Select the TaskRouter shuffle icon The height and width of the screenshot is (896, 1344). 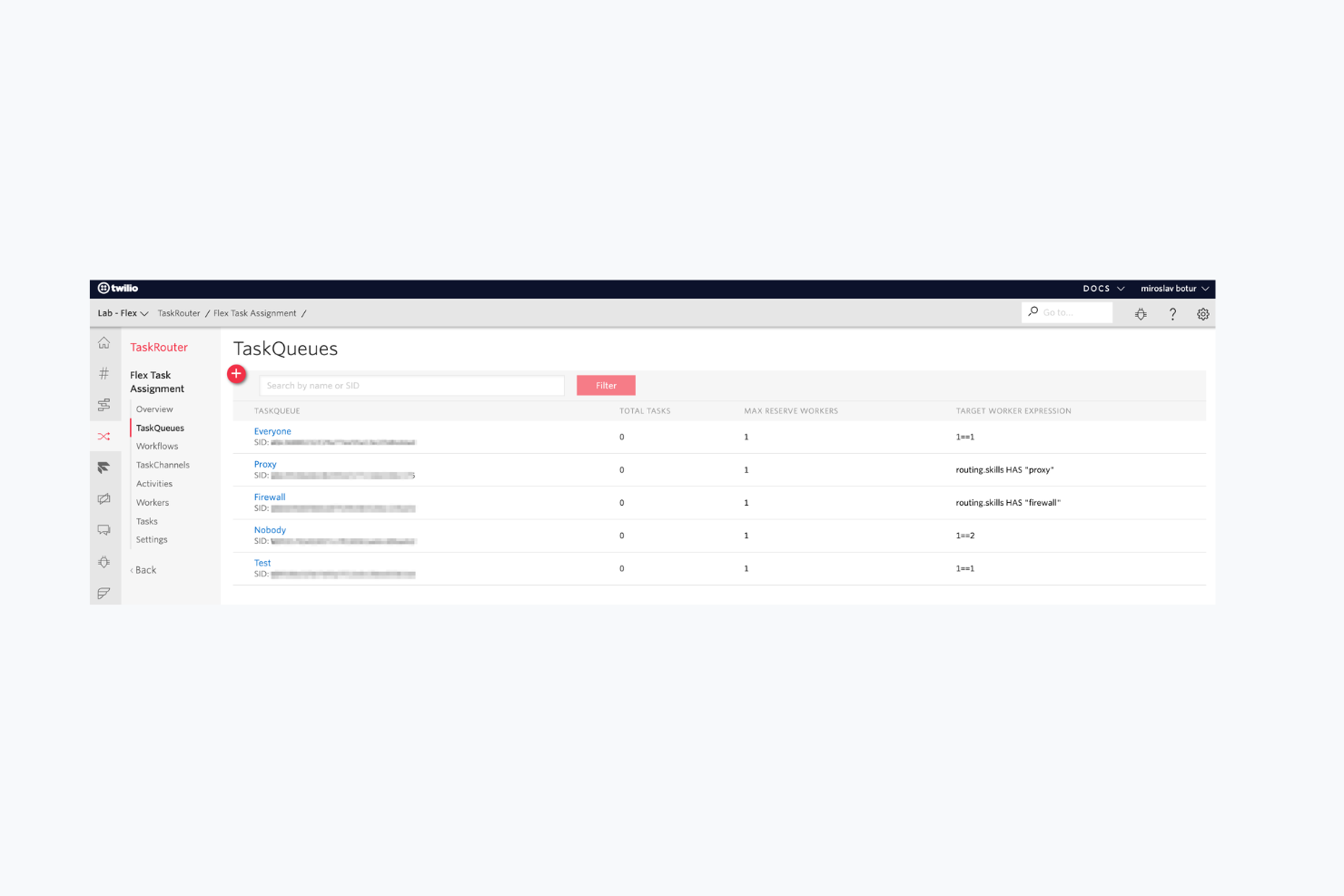pyautogui.click(x=104, y=437)
